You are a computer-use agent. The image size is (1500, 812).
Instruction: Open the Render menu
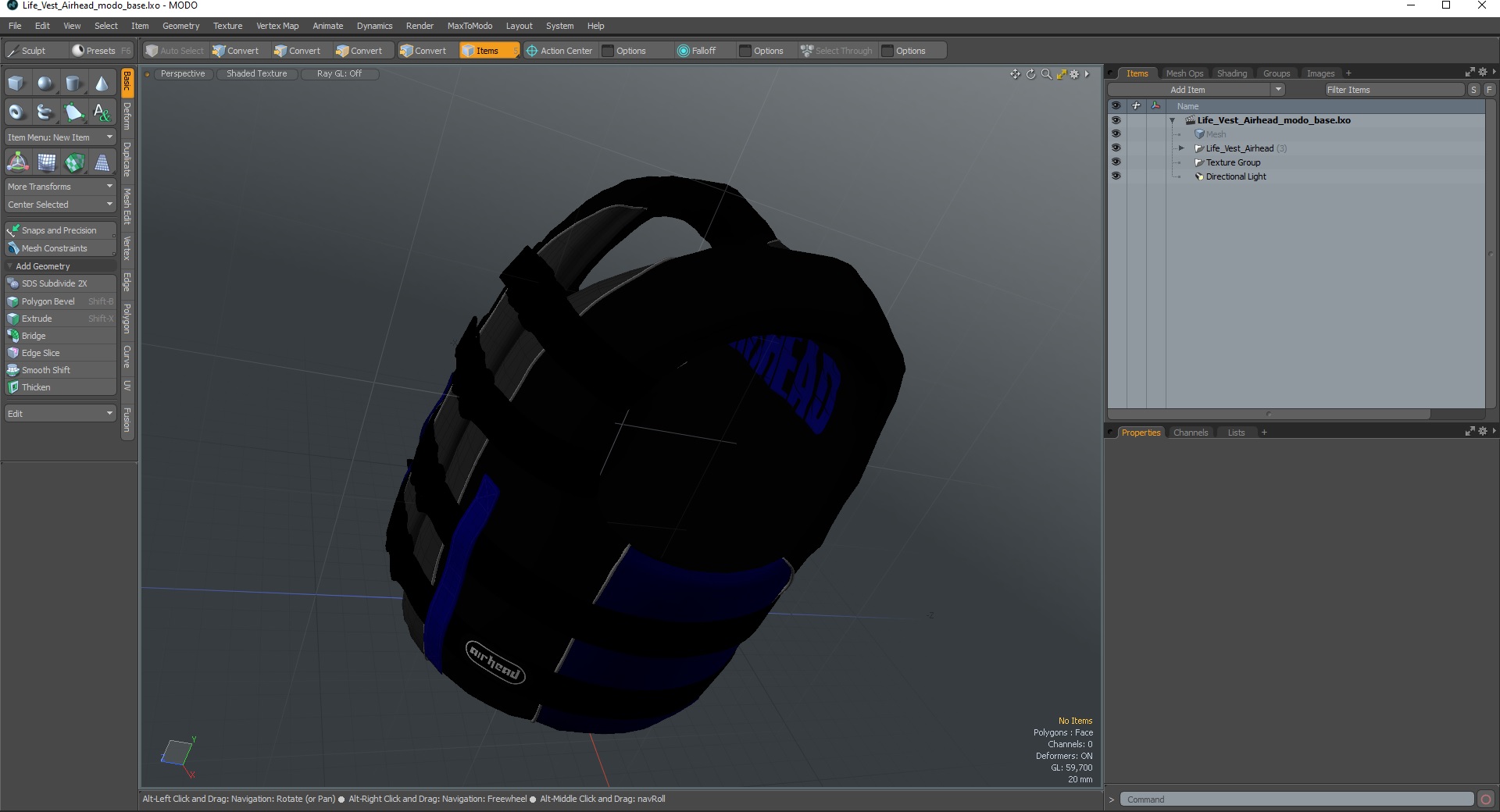click(420, 26)
